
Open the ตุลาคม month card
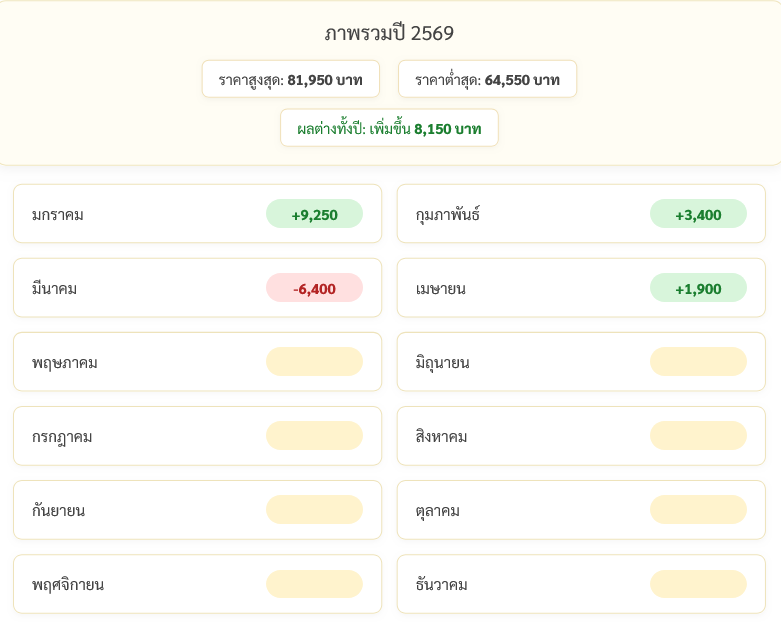coord(581,510)
